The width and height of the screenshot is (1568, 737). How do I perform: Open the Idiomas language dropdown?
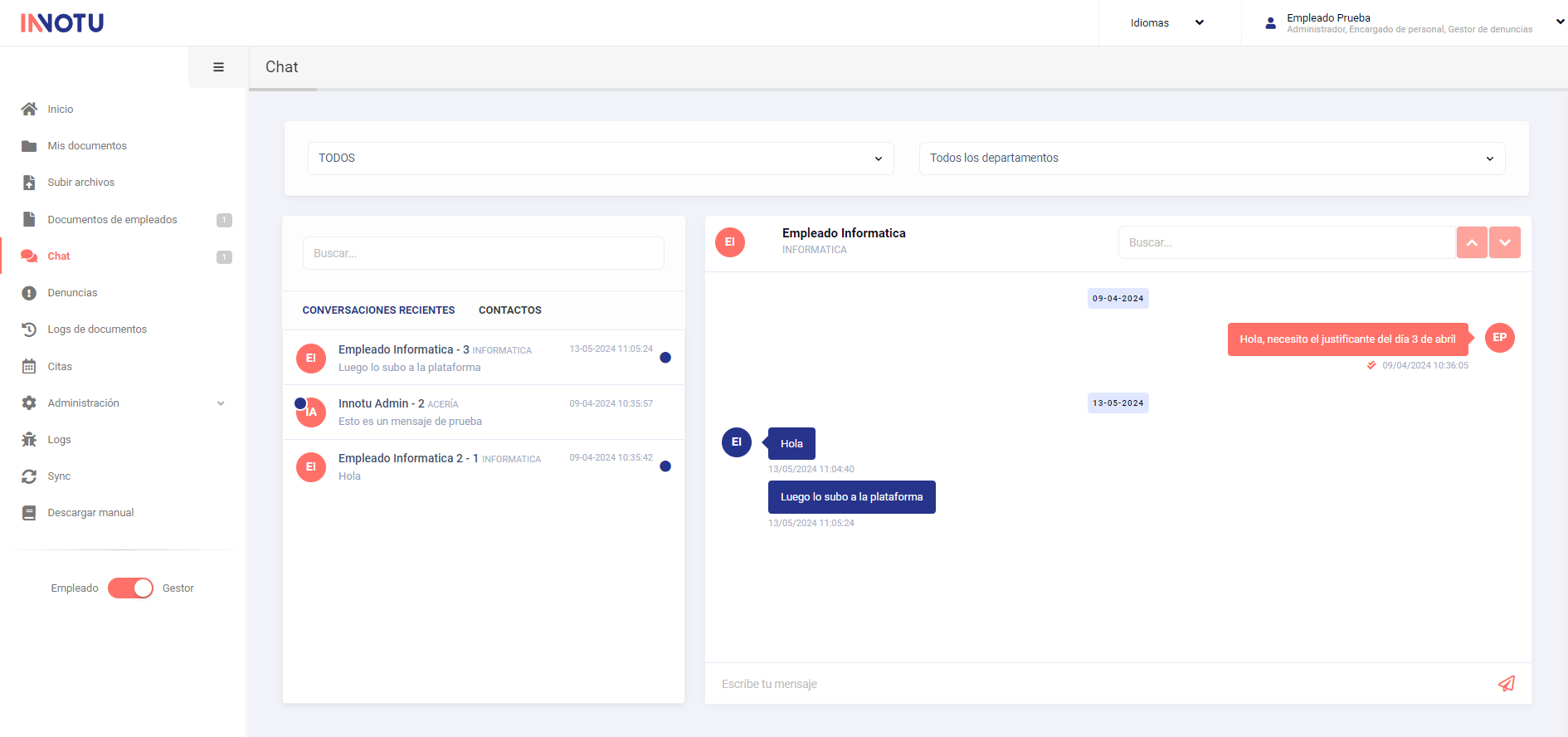pos(1168,23)
